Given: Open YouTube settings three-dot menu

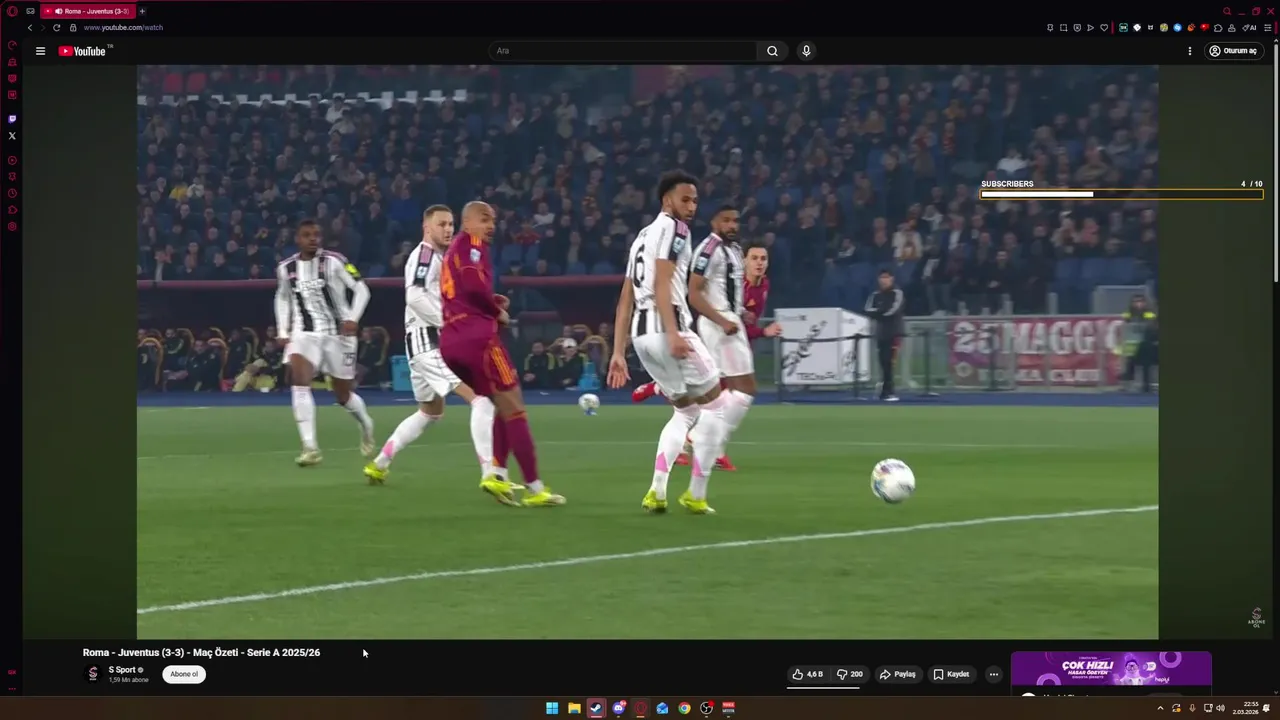Looking at the screenshot, I should click(x=1190, y=51).
